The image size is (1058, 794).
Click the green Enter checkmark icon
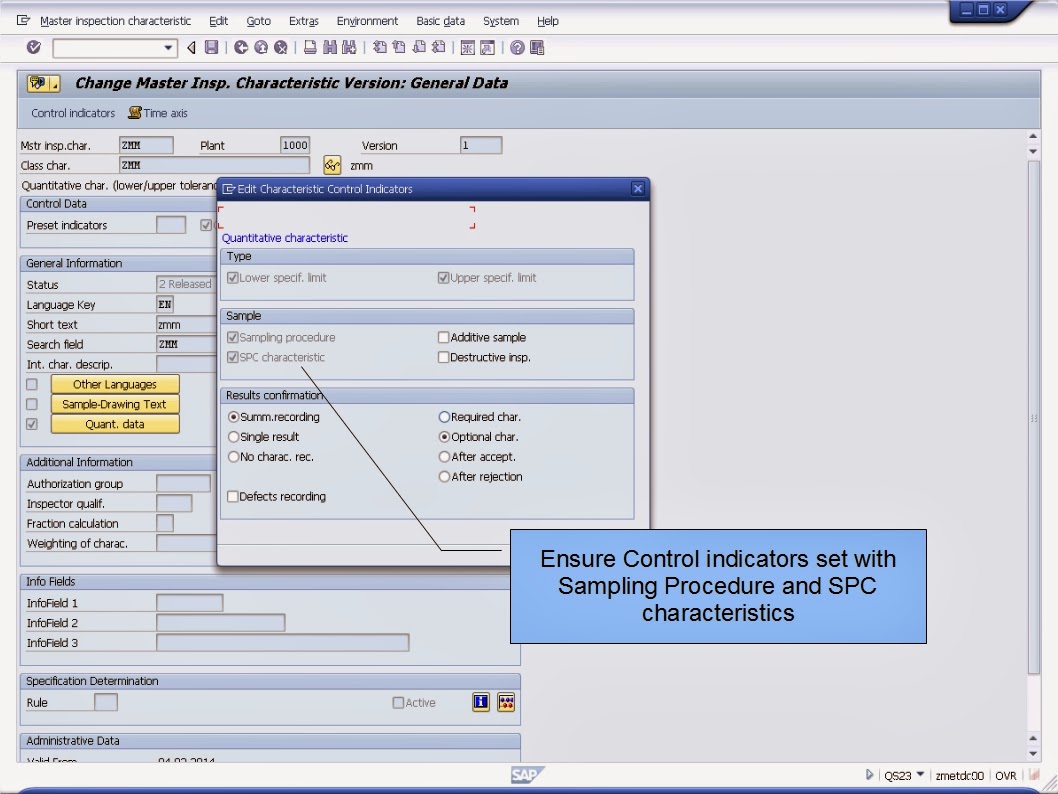click(x=33, y=47)
